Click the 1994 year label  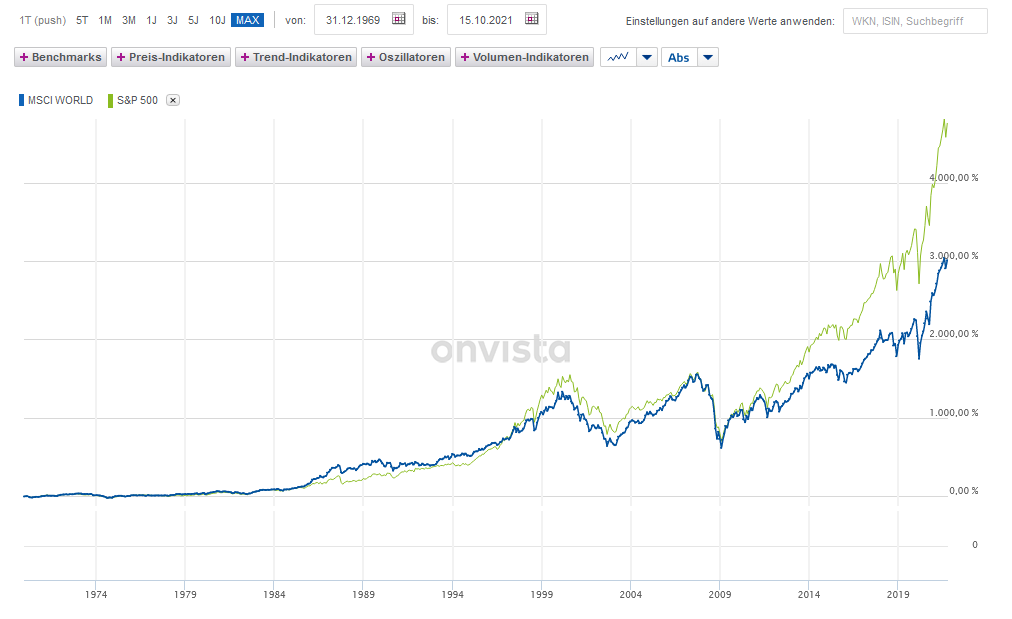point(452,594)
